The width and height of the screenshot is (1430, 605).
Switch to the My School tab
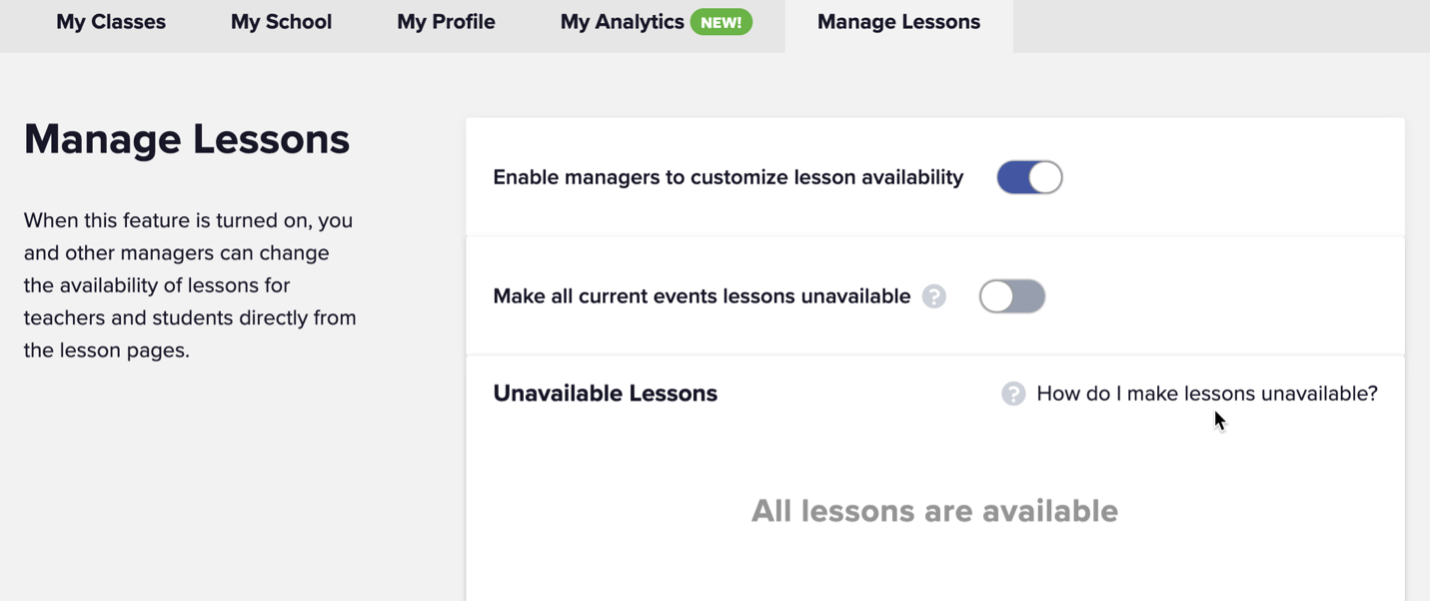[x=281, y=22]
